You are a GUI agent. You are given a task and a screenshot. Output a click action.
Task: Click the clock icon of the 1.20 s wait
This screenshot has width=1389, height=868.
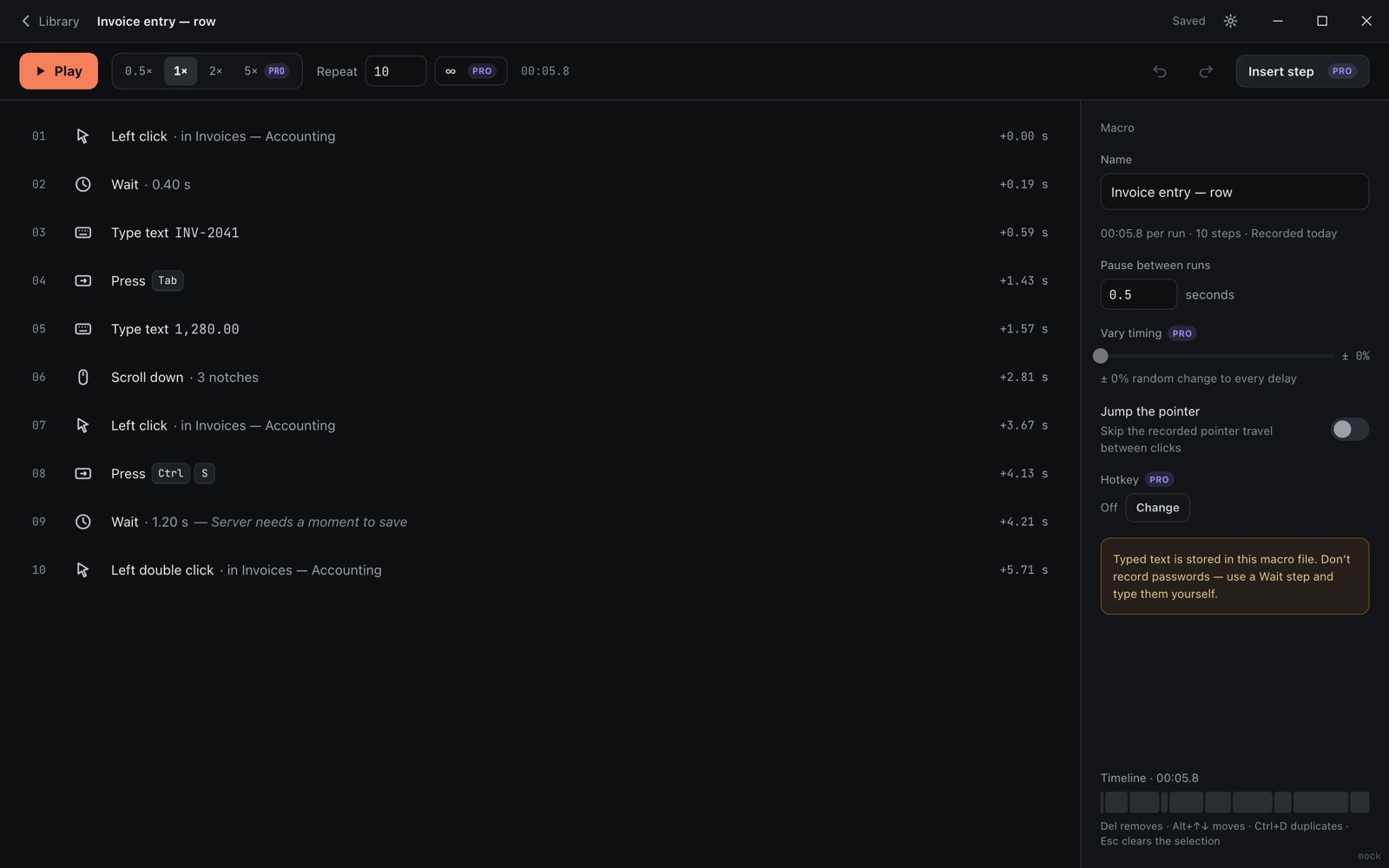click(x=82, y=522)
